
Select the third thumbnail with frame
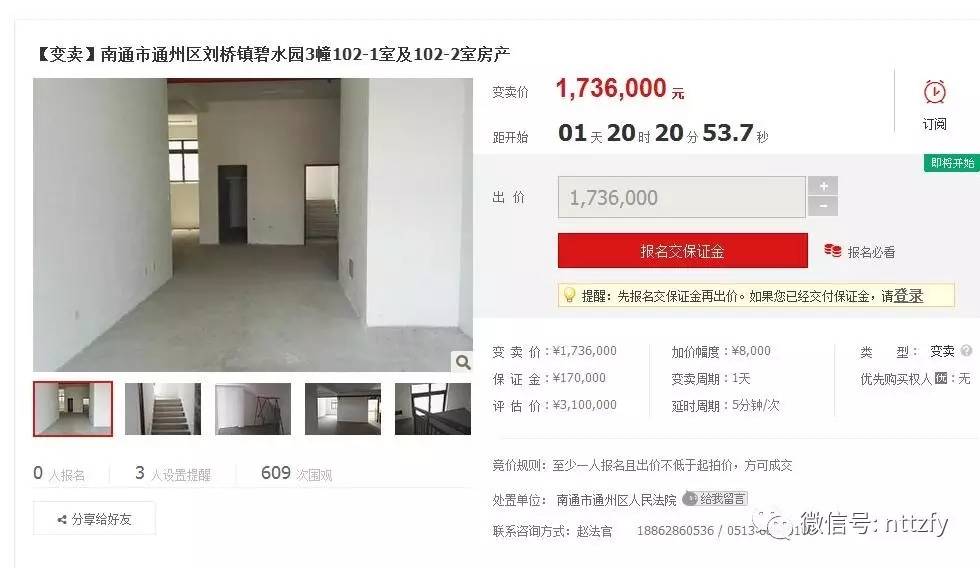coord(253,409)
